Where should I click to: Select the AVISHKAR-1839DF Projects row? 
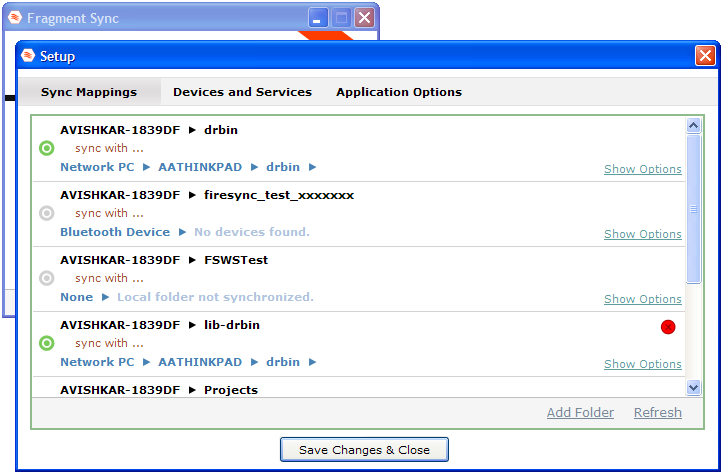click(x=159, y=390)
